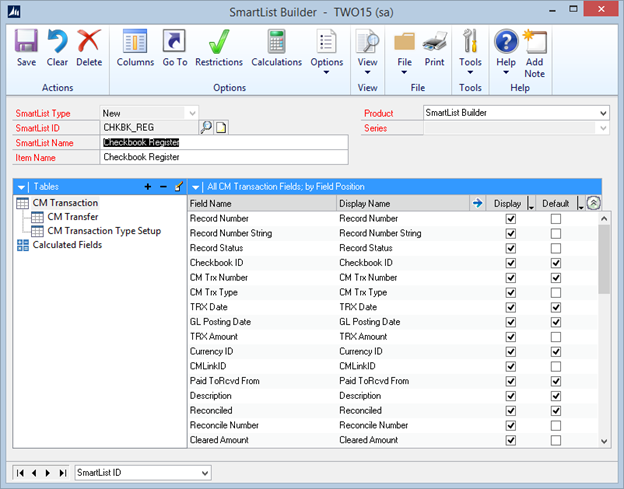
Task: Click the Save icon in the ribbon
Action: 26,41
